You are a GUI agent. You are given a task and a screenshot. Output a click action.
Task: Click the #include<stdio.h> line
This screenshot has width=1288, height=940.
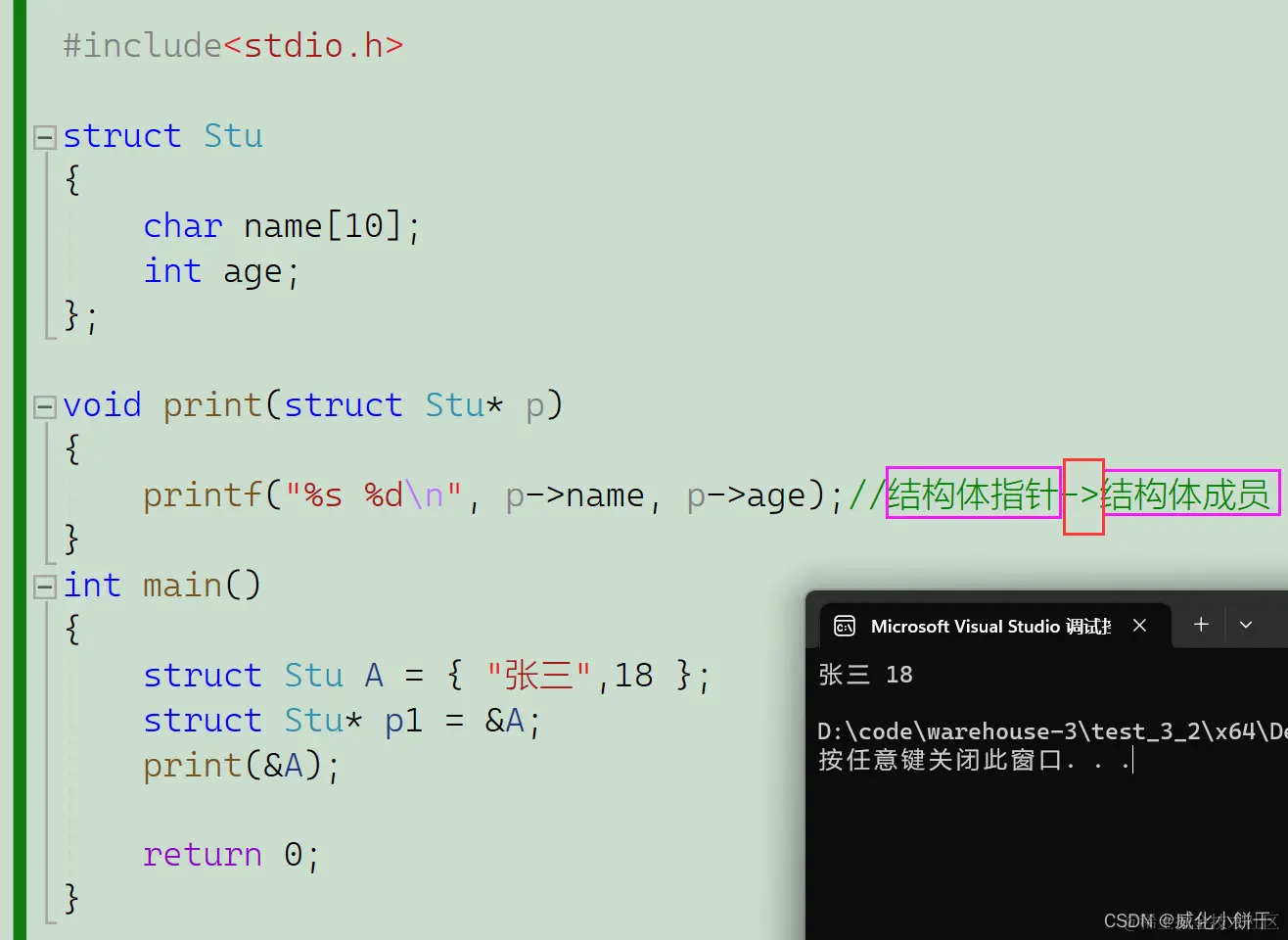pos(233,46)
